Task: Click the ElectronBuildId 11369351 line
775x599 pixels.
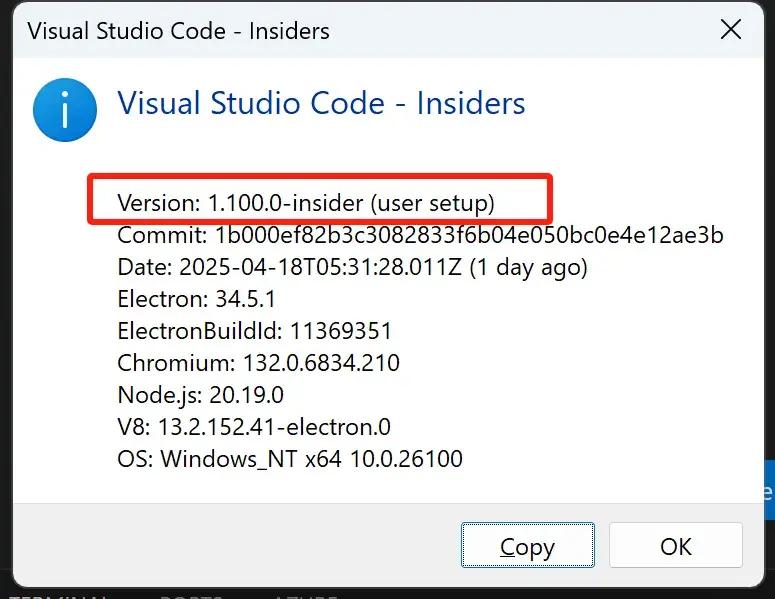Action: click(254, 331)
